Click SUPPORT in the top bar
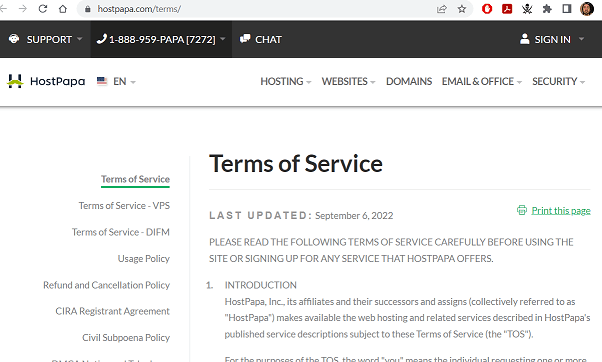 49,39
